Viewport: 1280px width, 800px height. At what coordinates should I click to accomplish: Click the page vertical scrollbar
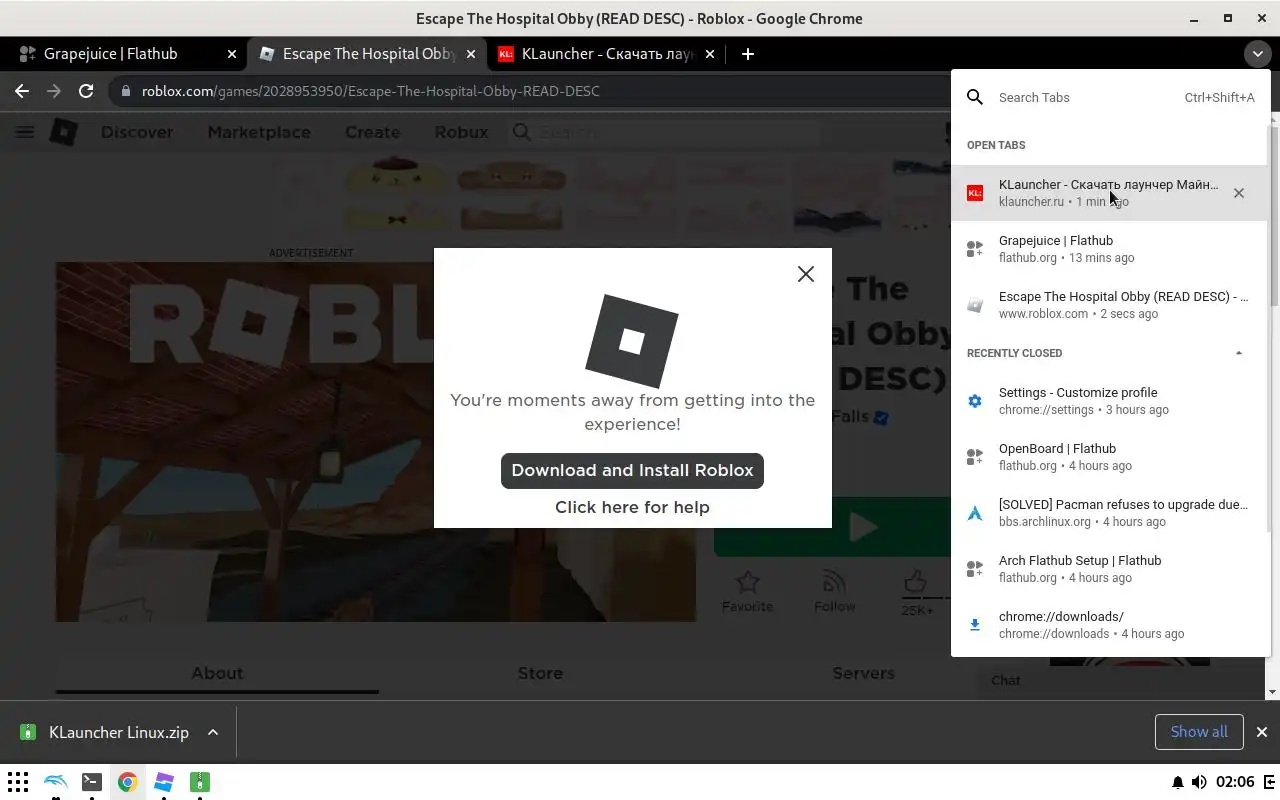1272,405
